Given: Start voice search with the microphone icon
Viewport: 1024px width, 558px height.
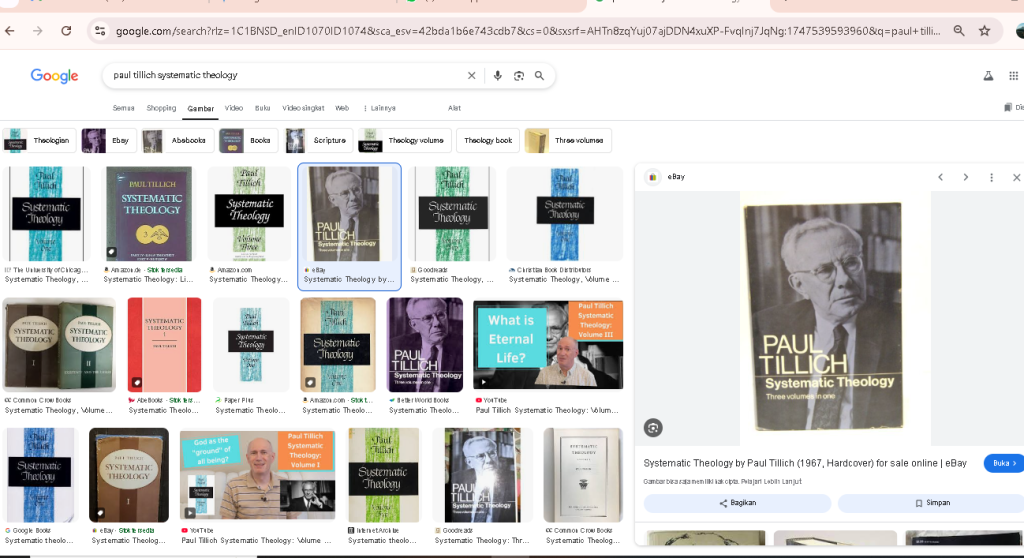Looking at the screenshot, I should click(x=498, y=76).
